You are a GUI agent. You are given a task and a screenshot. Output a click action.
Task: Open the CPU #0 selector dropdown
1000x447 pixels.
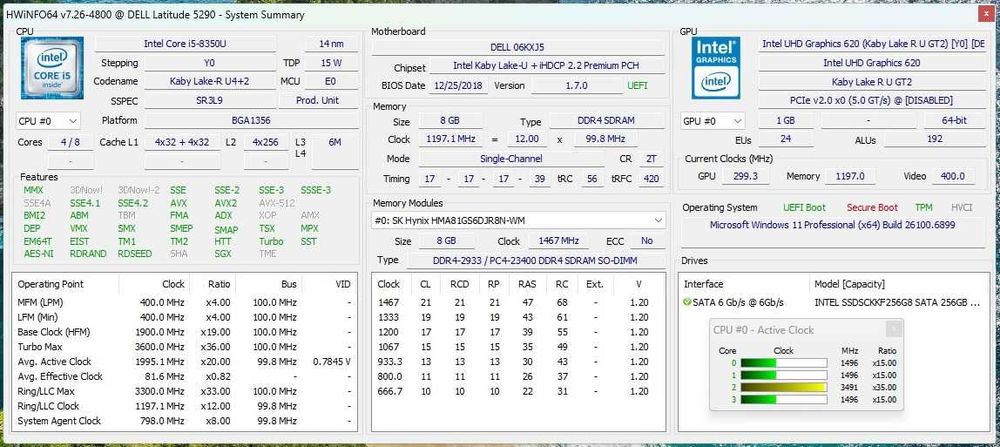pyautogui.click(x=48, y=121)
